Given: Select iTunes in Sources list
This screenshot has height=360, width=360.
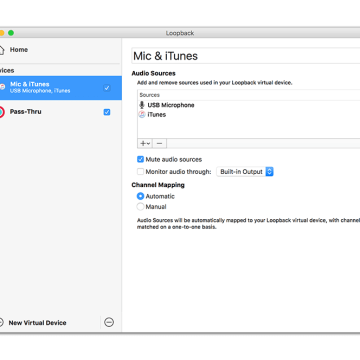Looking at the screenshot, I should tap(249, 115).
